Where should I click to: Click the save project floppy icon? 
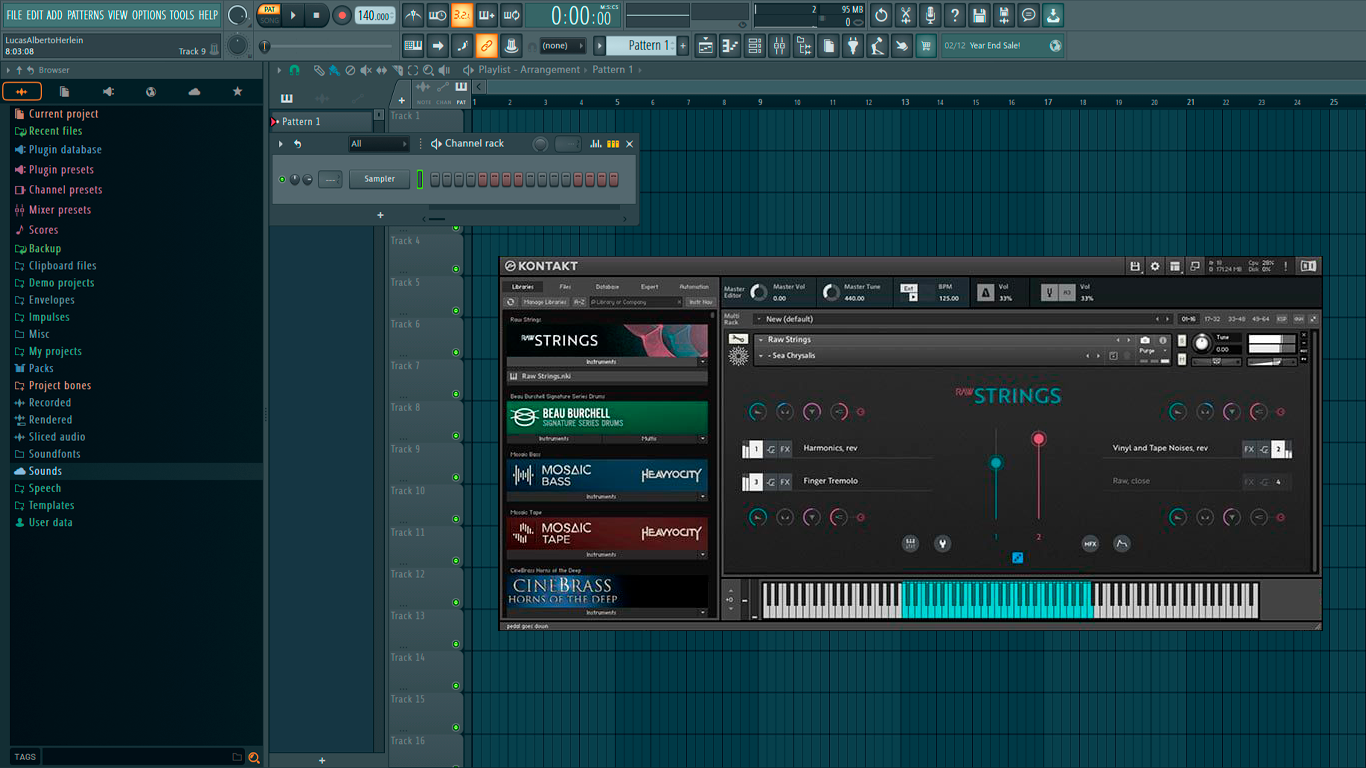[979, 15]
